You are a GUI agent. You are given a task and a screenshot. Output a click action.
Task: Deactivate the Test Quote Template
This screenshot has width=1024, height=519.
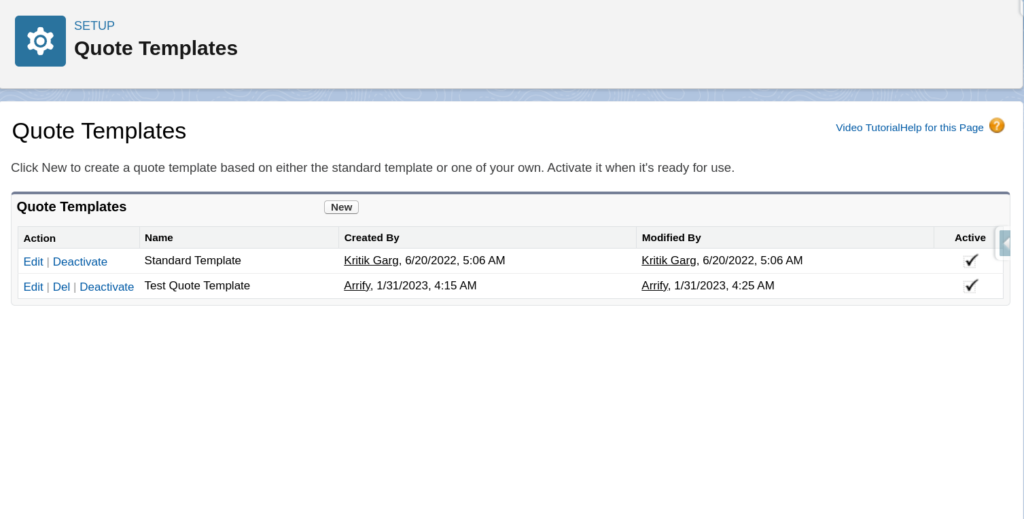[106, 286]
